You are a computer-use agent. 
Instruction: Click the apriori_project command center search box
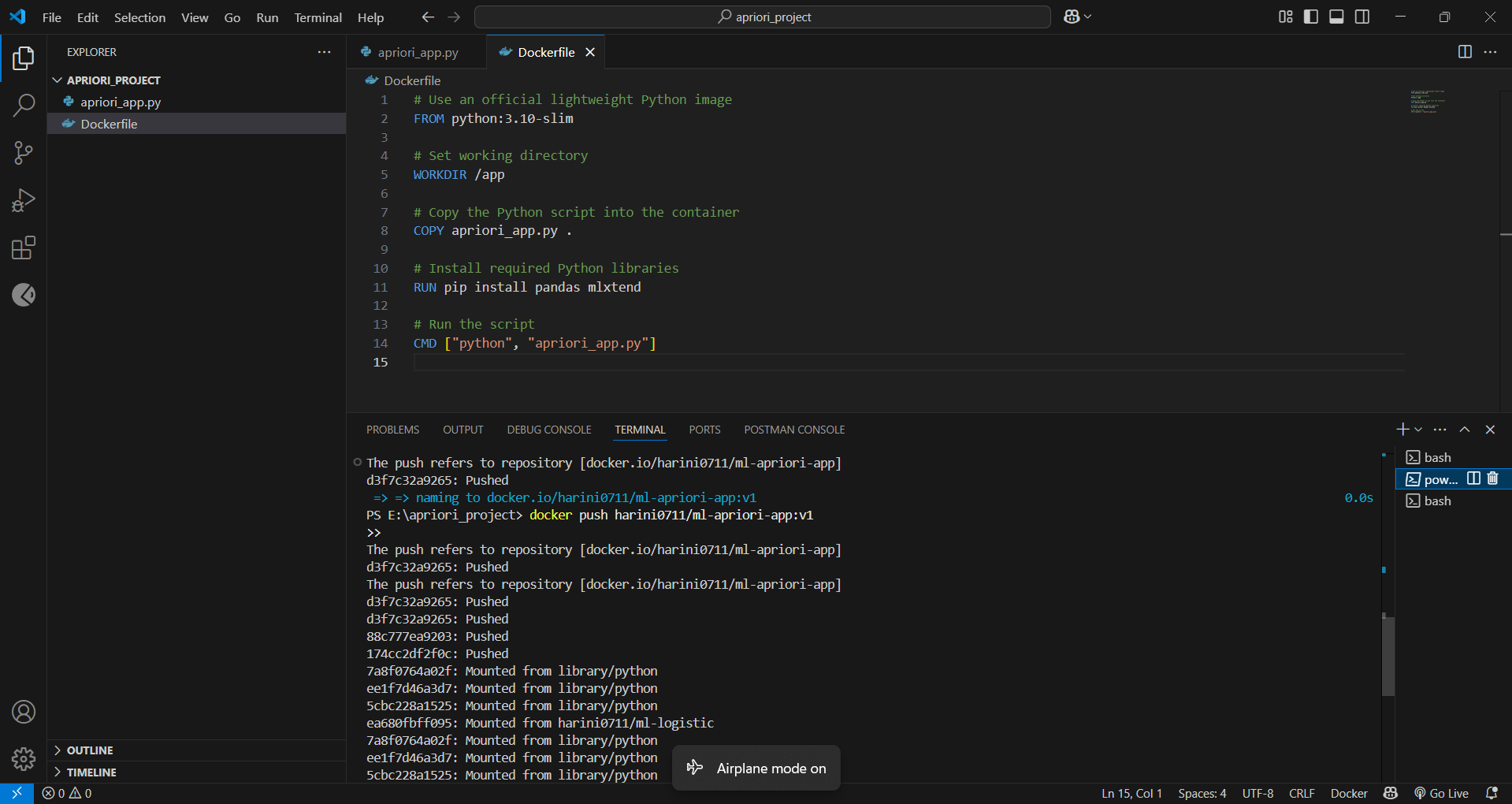(763, 17)
